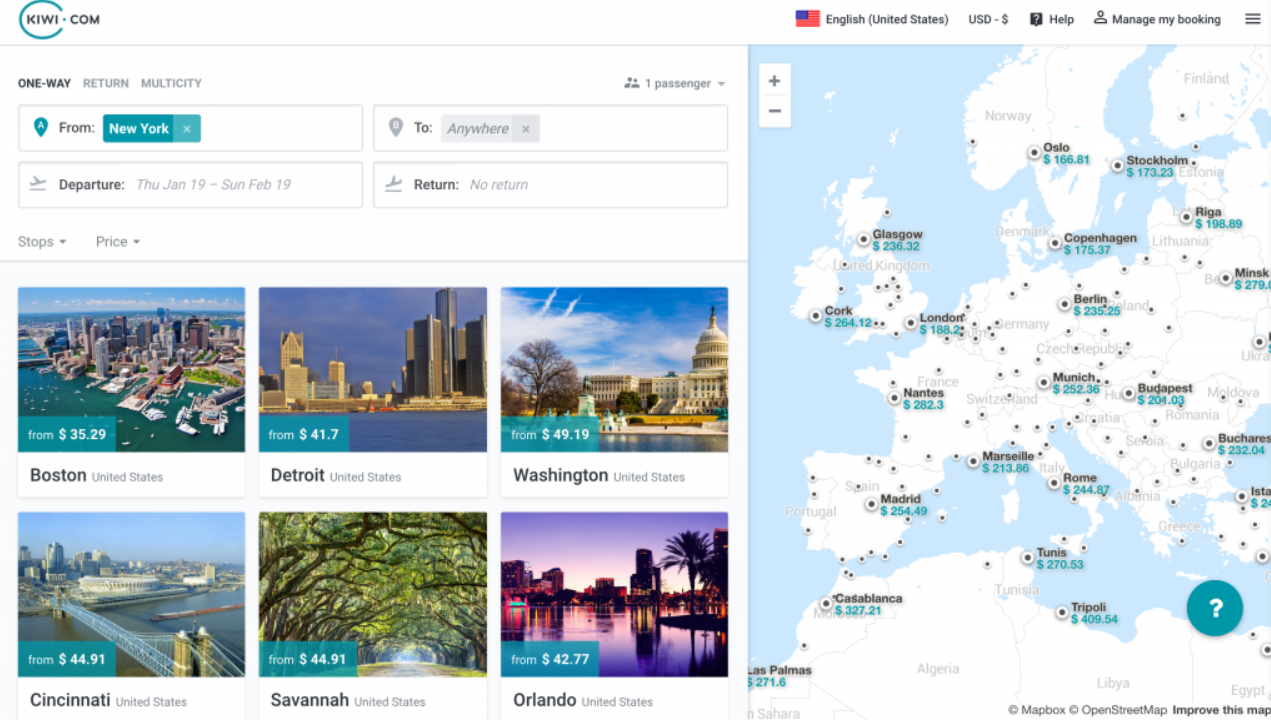Open the Detroit destination card
Image resolution: width=1271 pixels, height=720 pixels.
pos(373,392)
